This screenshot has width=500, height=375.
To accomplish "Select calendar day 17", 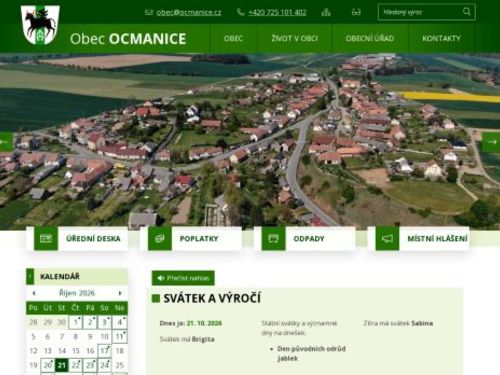I will point(104,351).
